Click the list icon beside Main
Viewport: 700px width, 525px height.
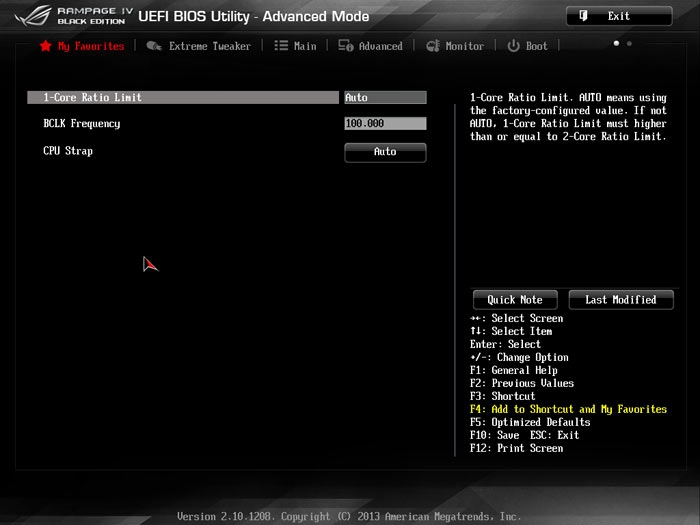pyautogui.click(x=281, y=46)
